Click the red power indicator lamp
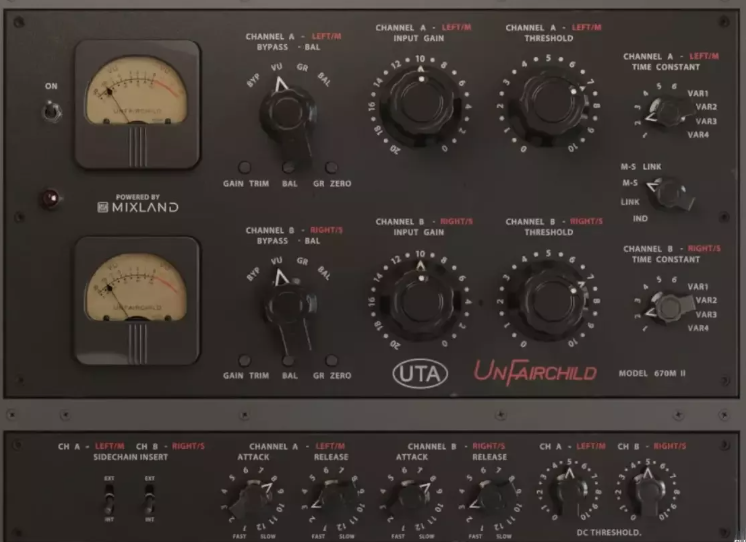 [51, 198]
